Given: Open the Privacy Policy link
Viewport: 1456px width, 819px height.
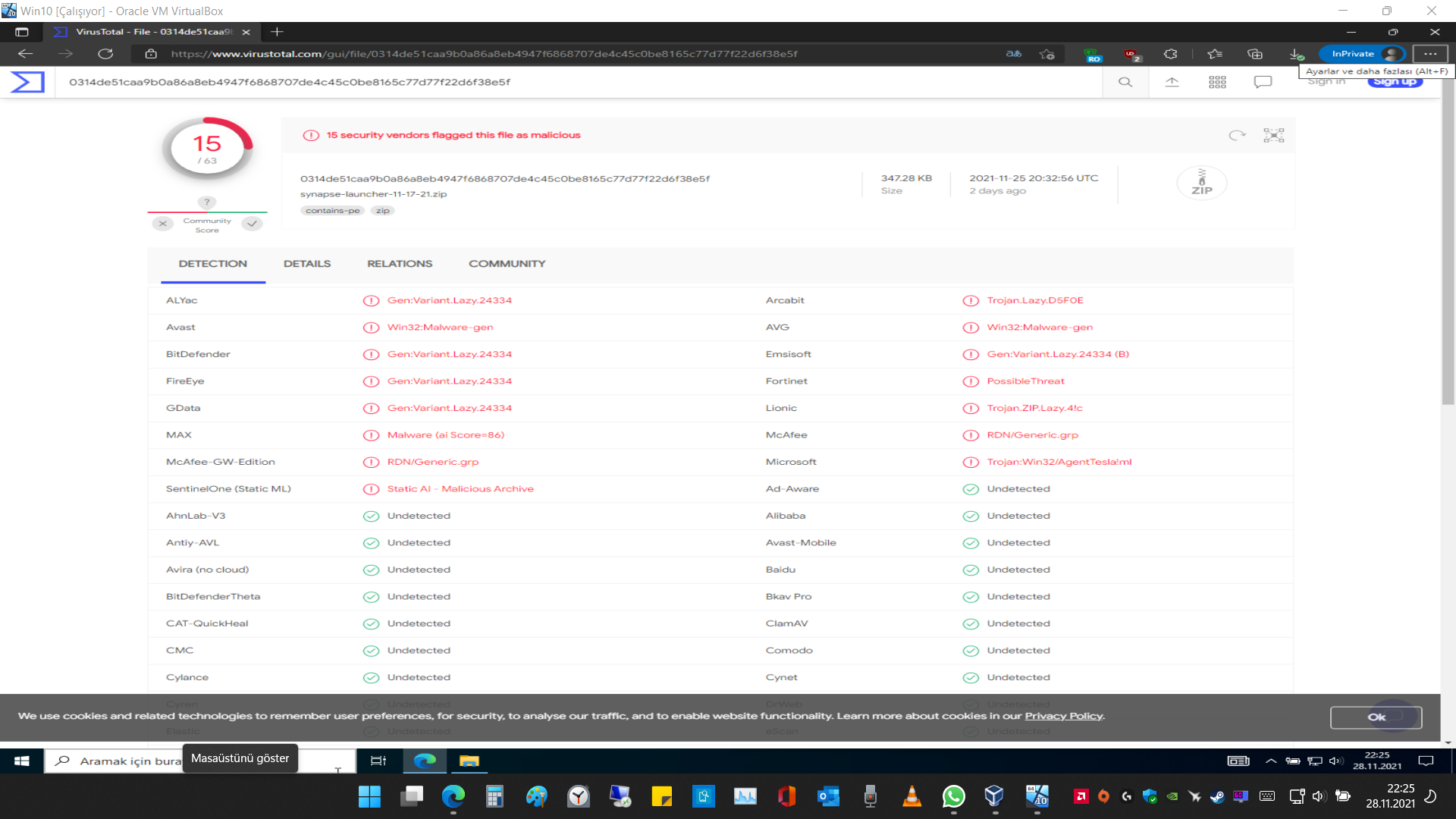Looking at the screenshot, I should point(1063,716).
